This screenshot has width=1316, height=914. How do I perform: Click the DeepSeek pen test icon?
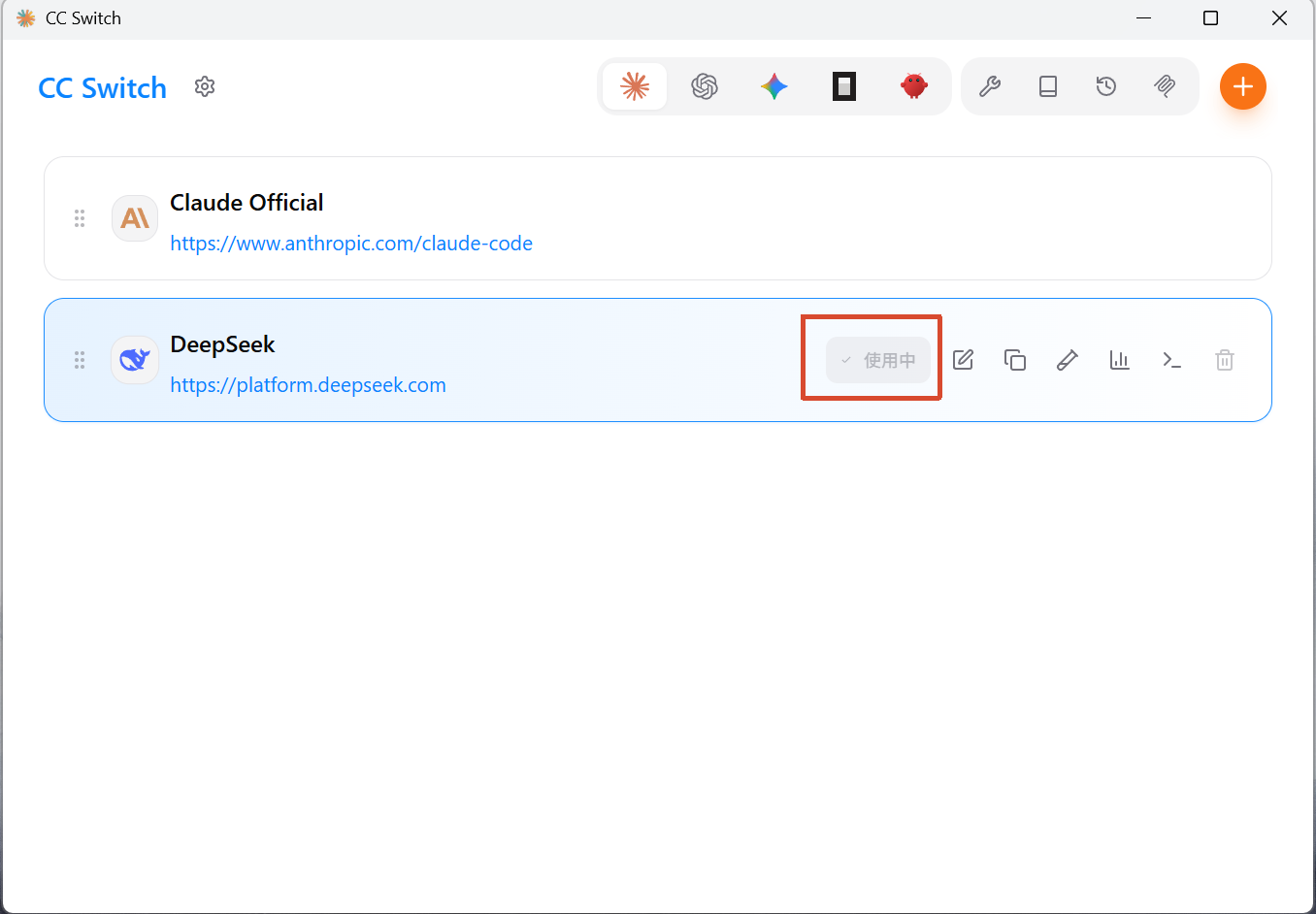tap(1068, 360)
